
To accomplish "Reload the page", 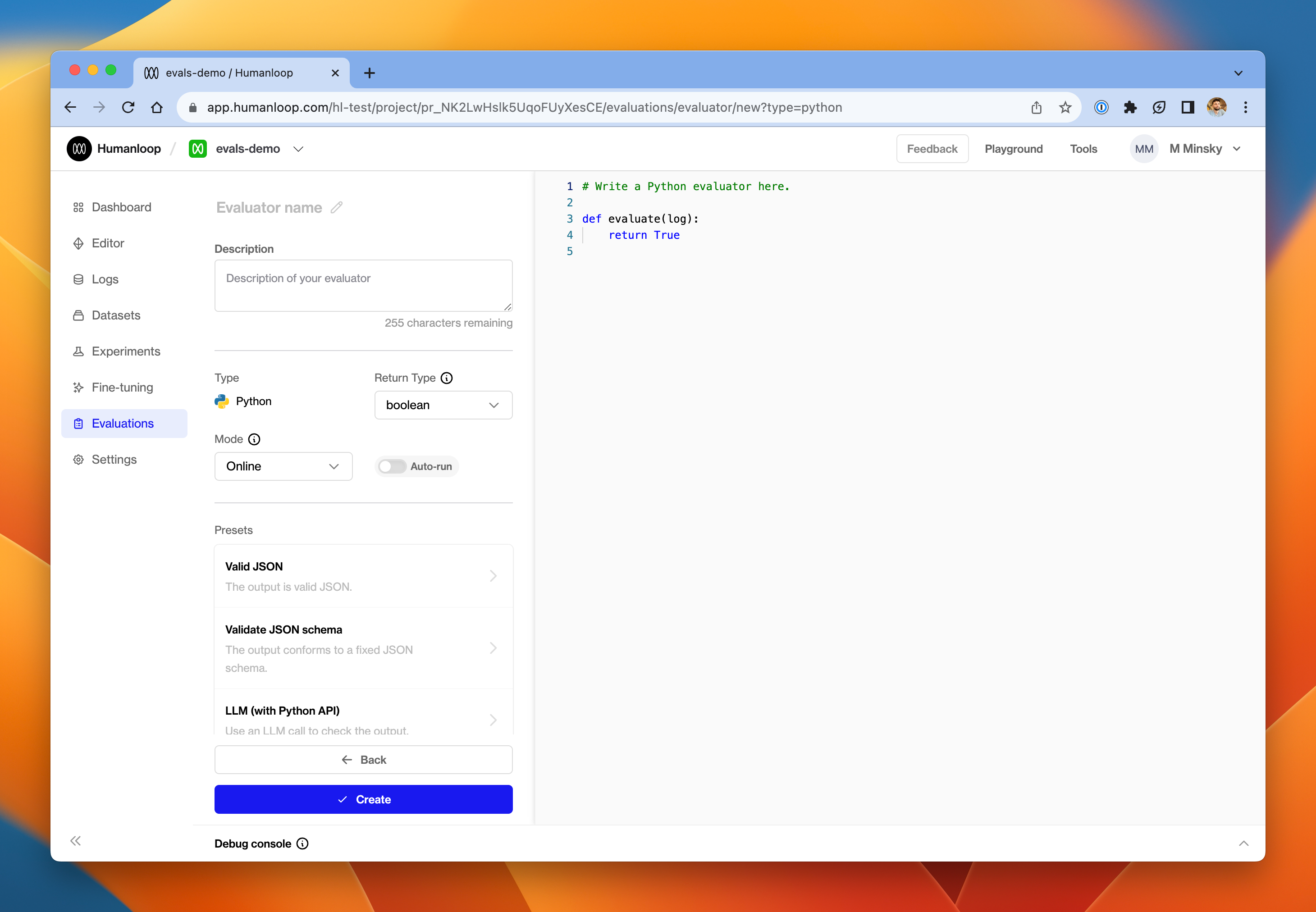I will 128,107.
